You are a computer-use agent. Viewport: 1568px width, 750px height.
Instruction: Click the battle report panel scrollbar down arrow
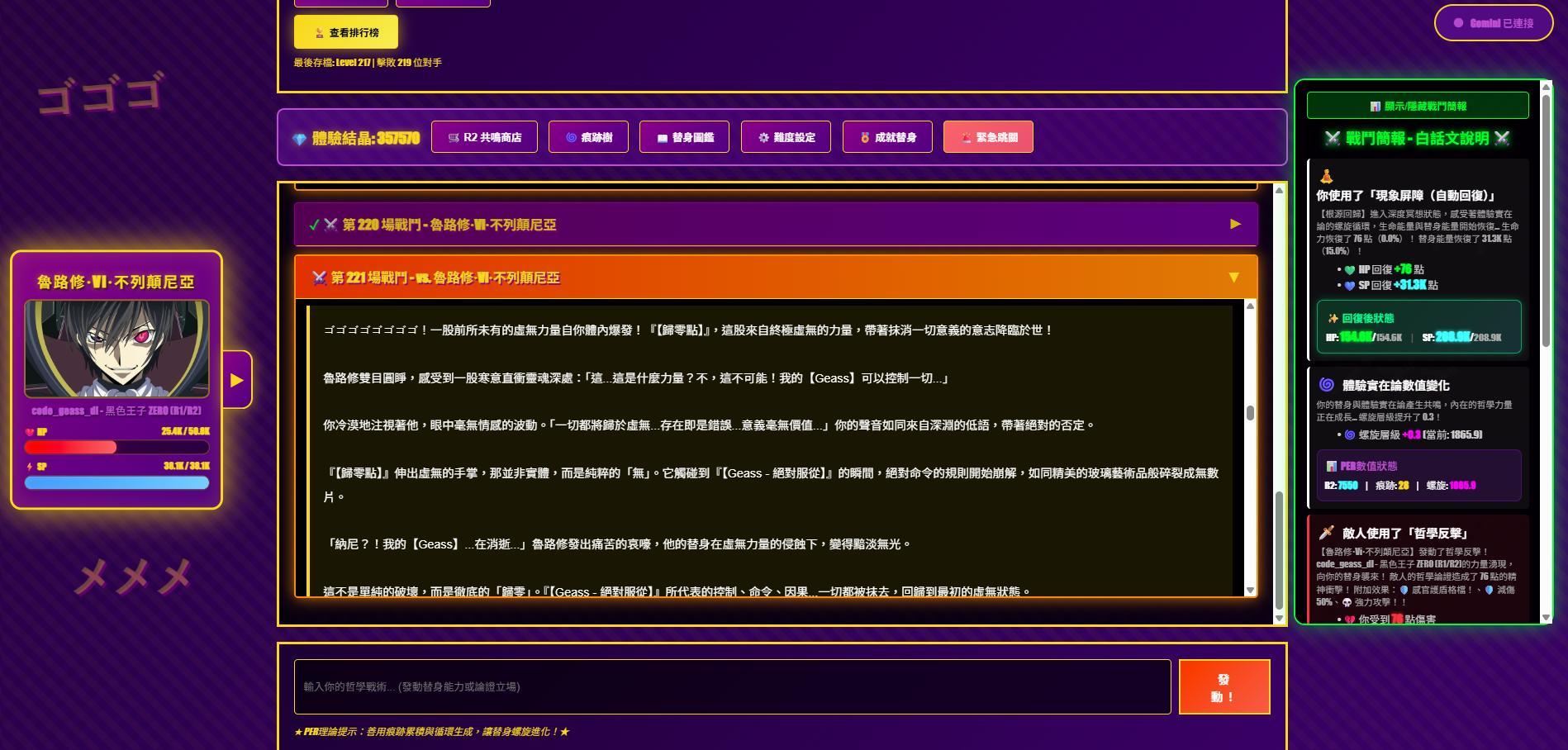(x=1546, y=617)
